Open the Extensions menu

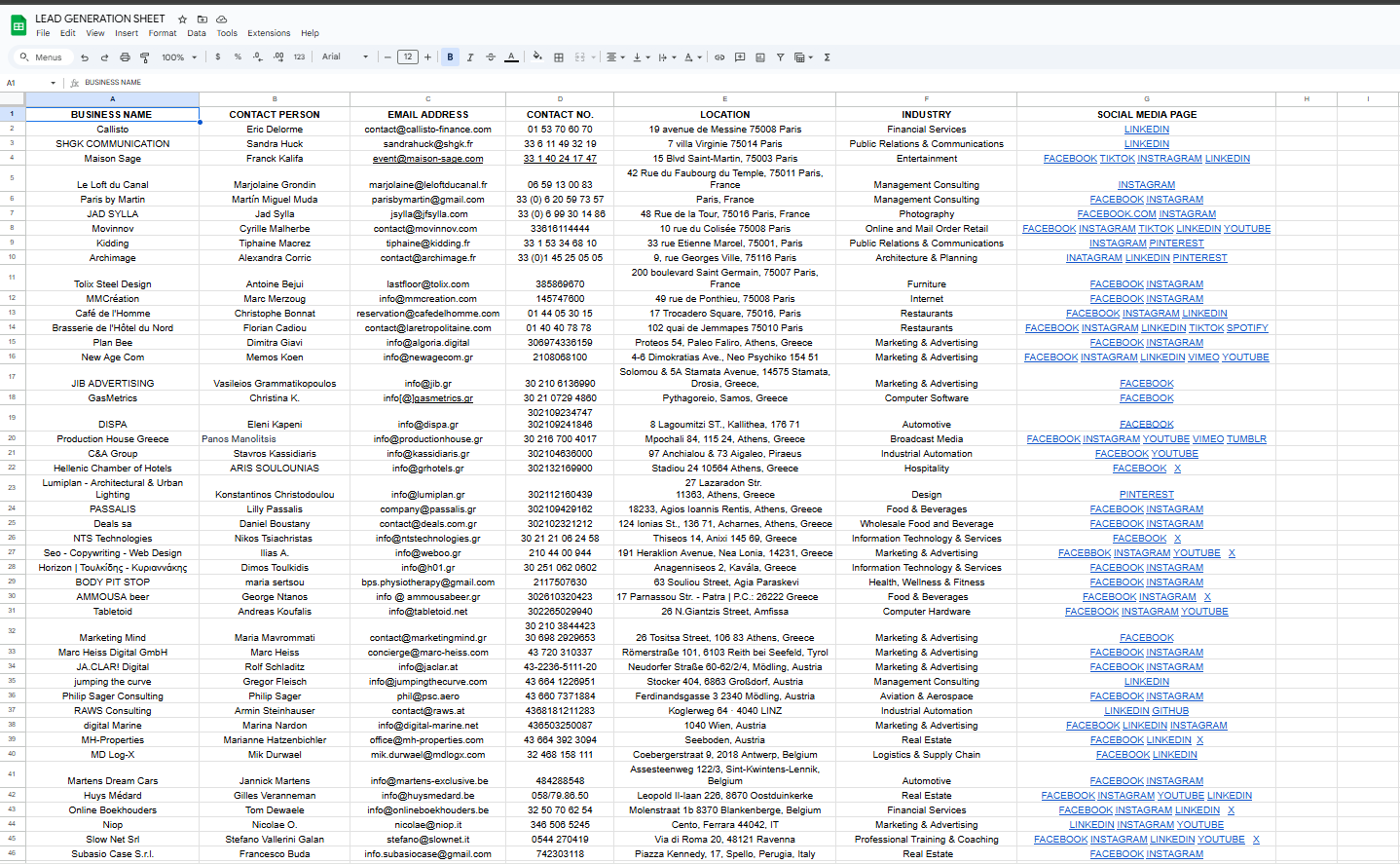point(269,33)
